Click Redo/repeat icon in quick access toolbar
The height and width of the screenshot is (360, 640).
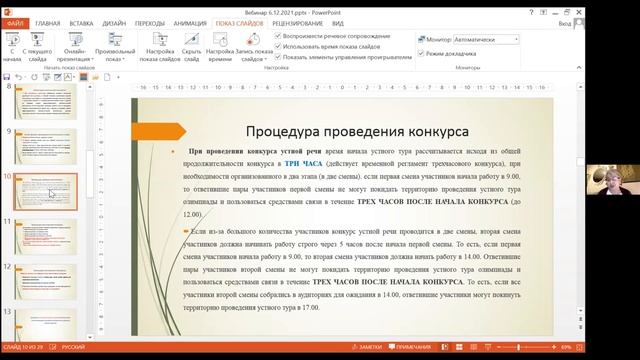click(34, 77)
